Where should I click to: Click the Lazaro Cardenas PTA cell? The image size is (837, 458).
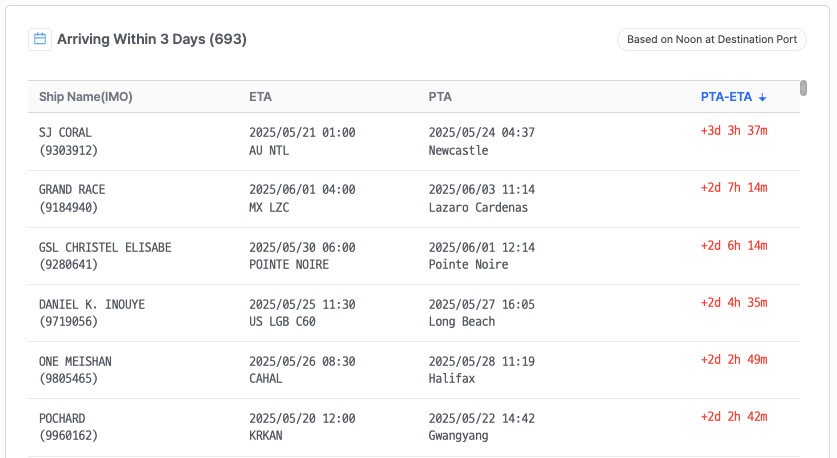pyautogui.click(x=478, y=208)
